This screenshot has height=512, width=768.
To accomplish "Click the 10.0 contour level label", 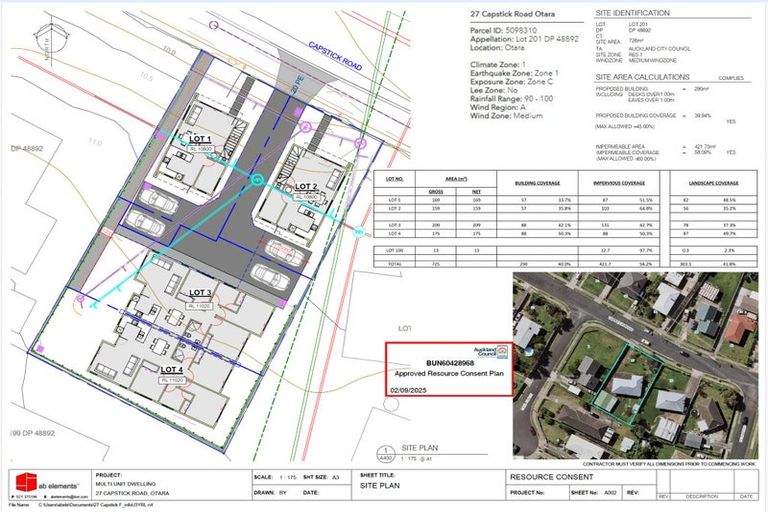I will (x=169, y=50).
